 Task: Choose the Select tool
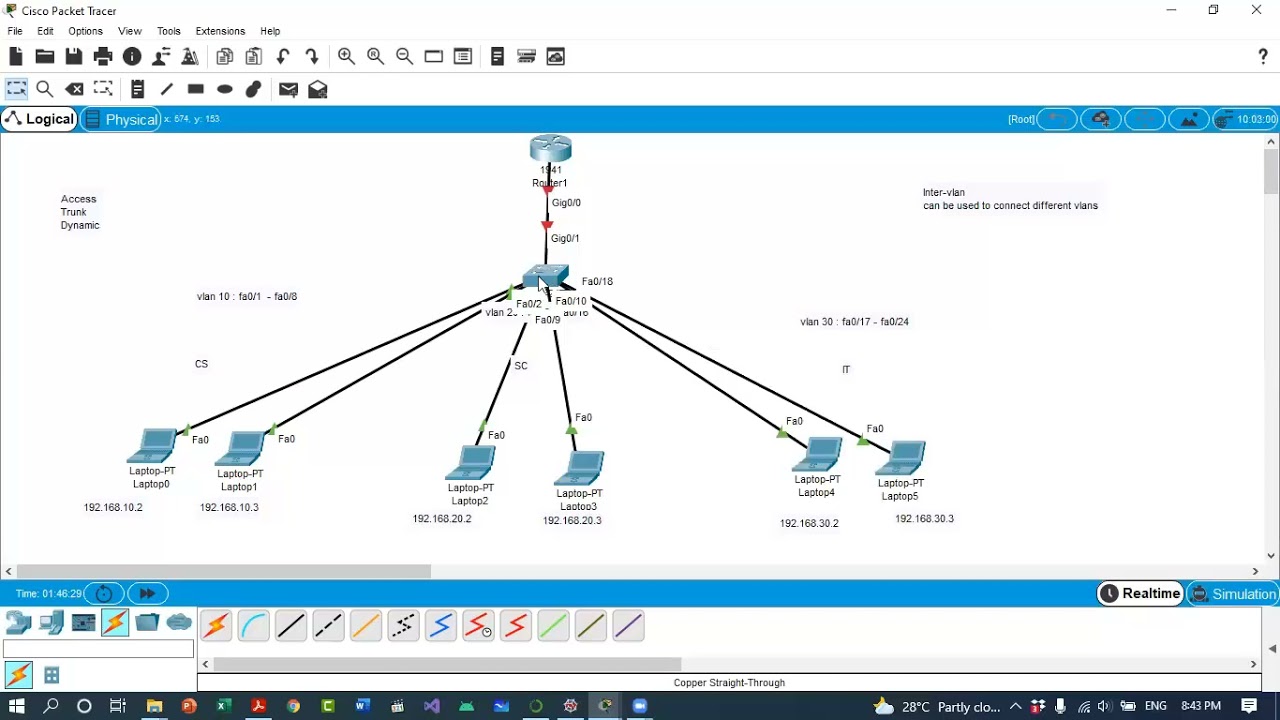(x=16, y=89)
